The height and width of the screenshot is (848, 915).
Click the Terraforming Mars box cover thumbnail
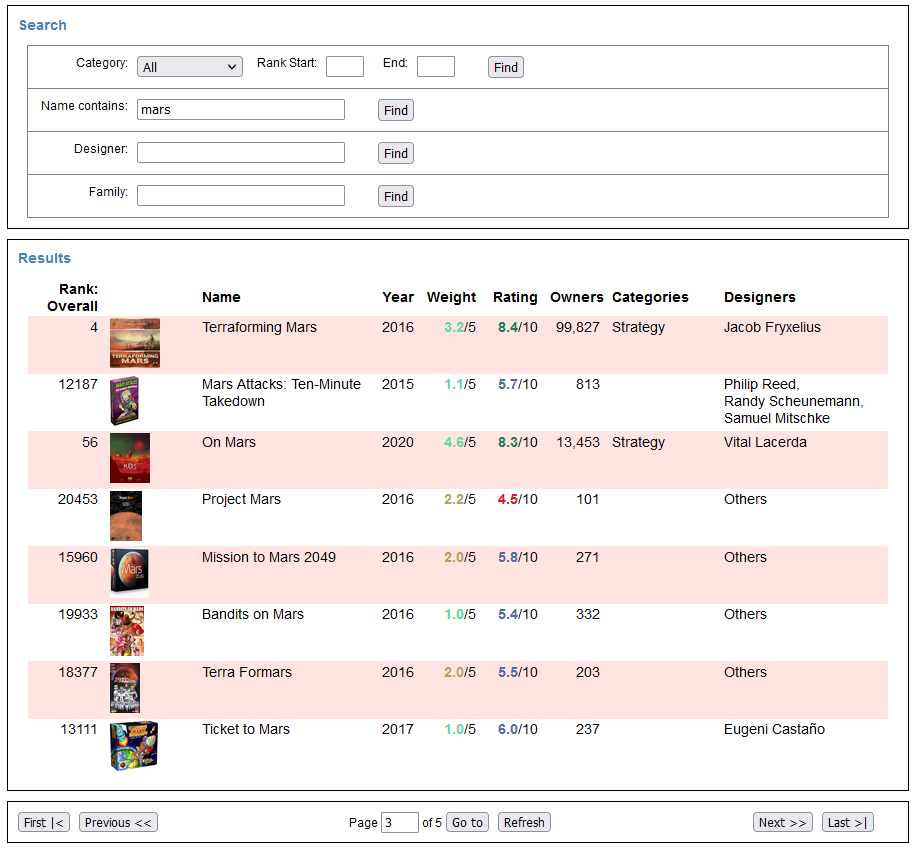[134, 343]
